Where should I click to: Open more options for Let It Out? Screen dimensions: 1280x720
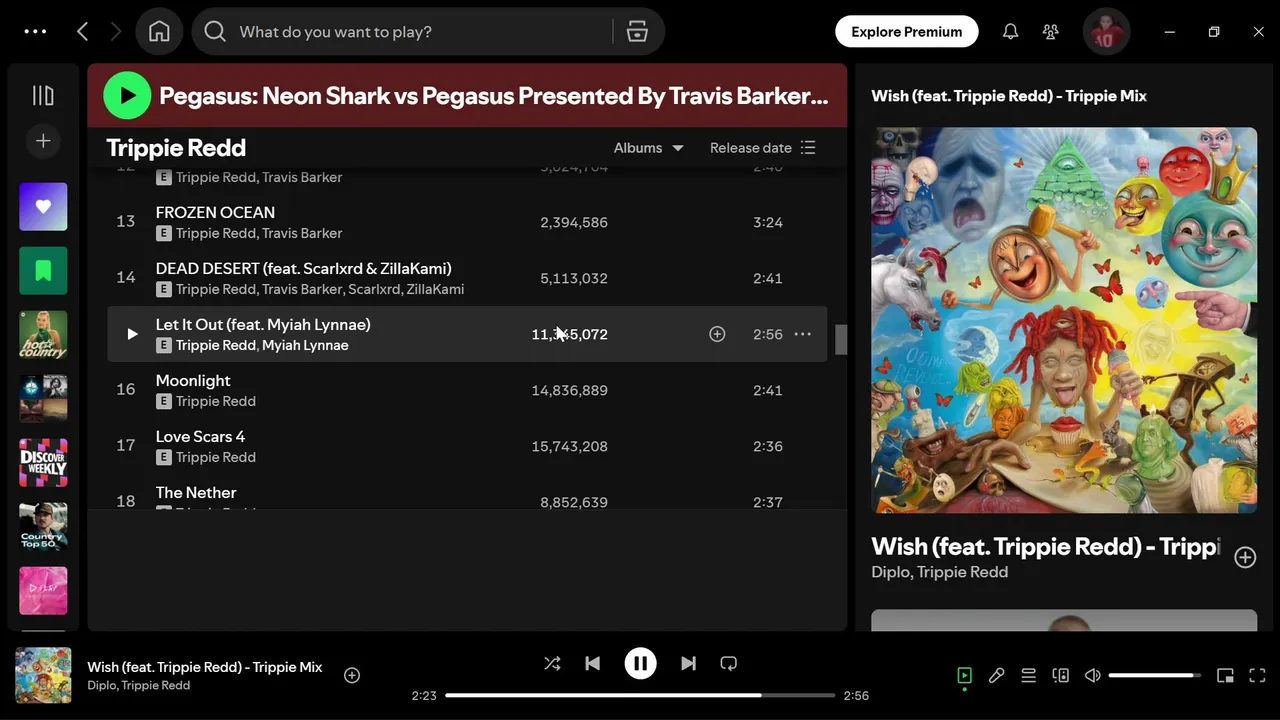point(802,334)
